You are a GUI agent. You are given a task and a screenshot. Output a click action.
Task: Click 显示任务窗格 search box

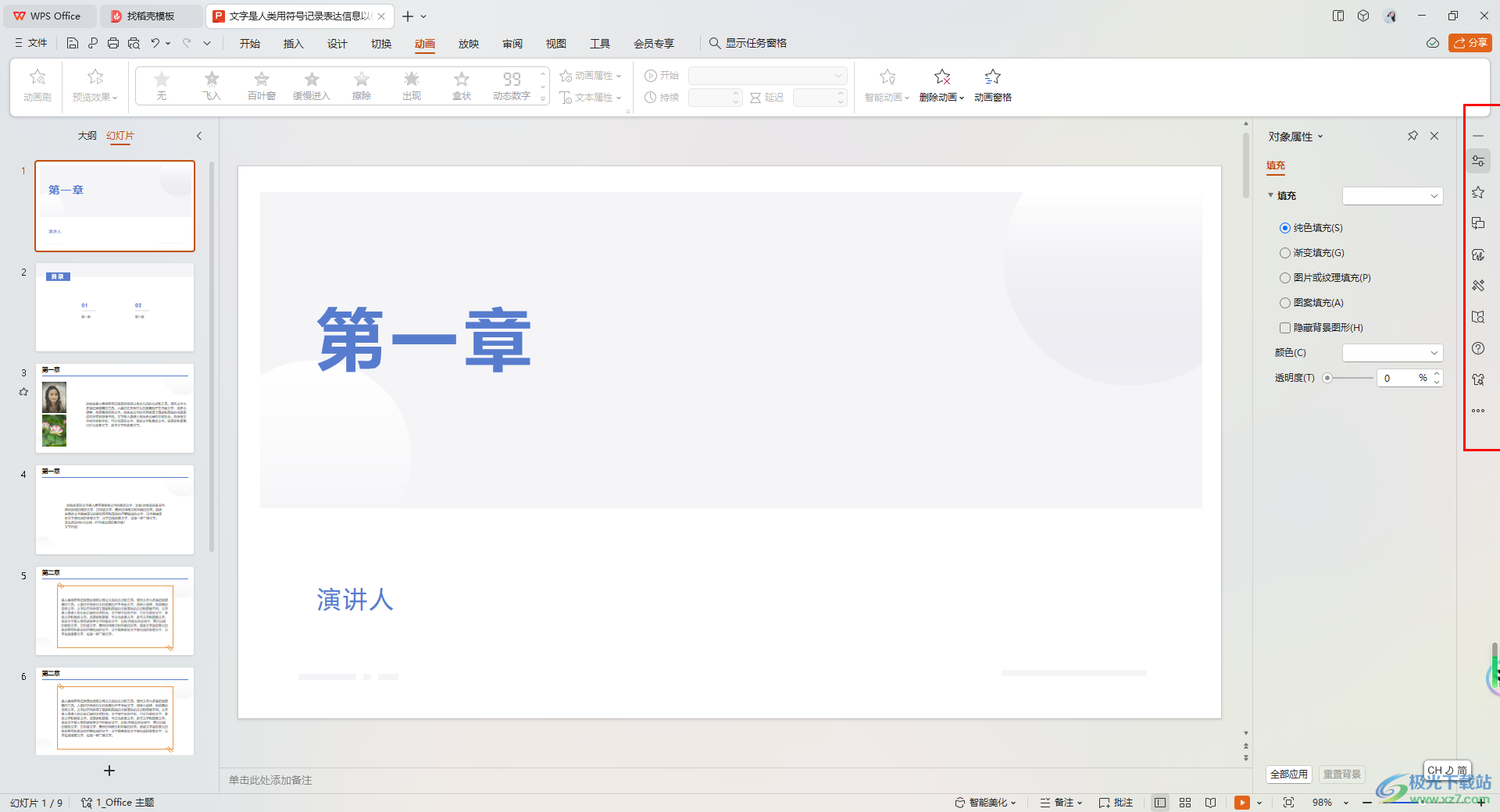coord(748,43)
